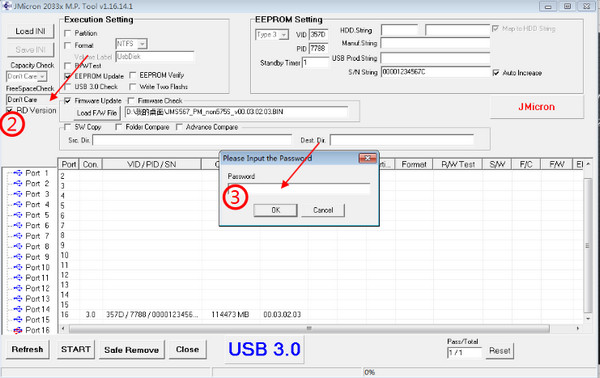600x378 pixels.
Task: Click the firmware file path field
Action: pyautogui.click(x=236, y=112)
